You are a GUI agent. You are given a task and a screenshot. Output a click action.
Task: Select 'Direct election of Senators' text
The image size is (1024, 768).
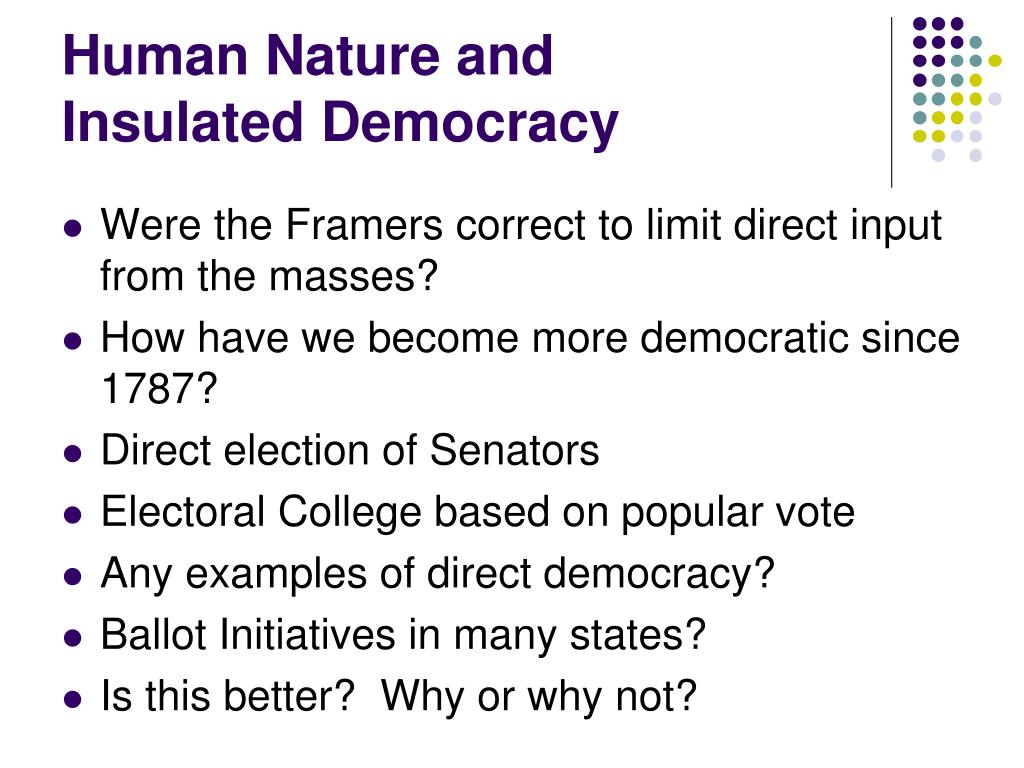[349, 450]
